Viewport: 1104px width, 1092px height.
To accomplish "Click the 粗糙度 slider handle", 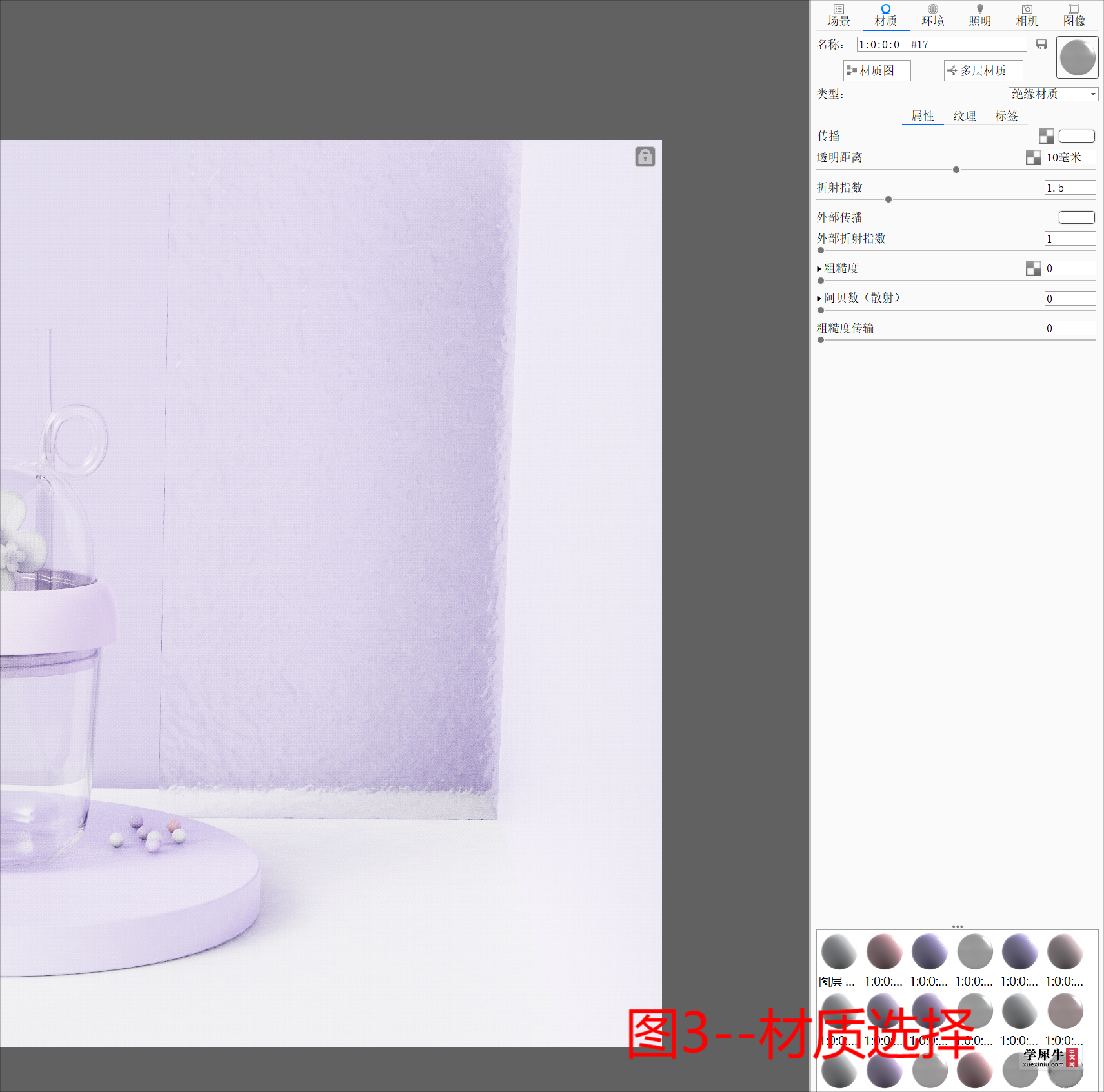I will pyautogui.click(x=821, y=281).
